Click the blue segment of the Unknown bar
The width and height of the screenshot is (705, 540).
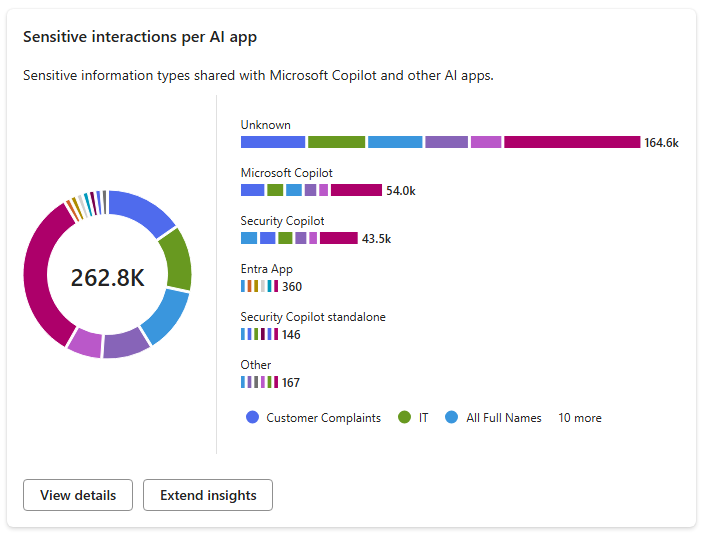tap(272, 142)
